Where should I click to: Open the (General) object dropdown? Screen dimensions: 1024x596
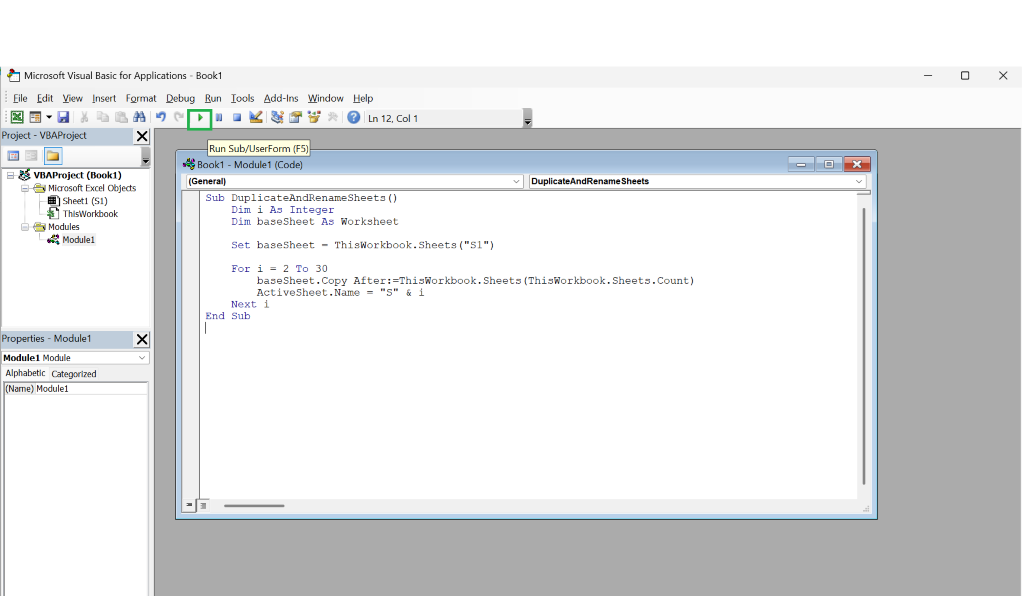tap(354, 181)
